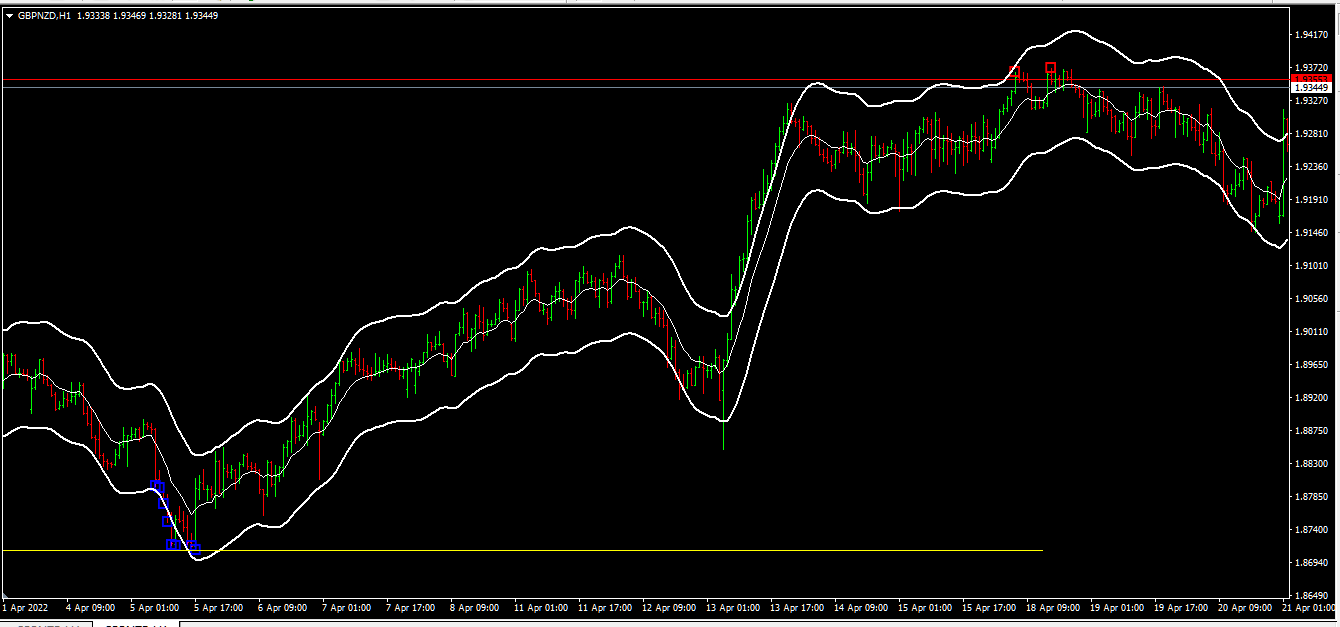Click time axis label 20 Apr 09:00
Image resolution: width=1340 pixels, height=627 pixels.
coord(1246,607)
